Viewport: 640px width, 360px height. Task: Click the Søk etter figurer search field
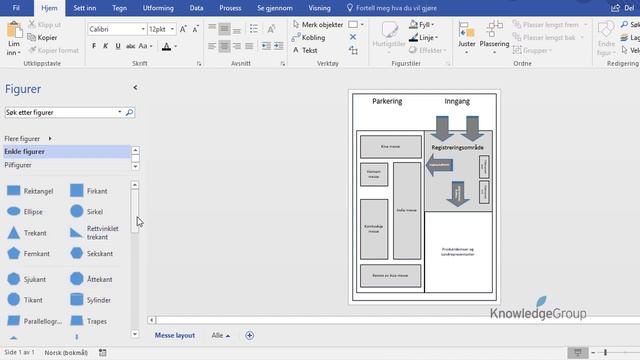(61, 112)
